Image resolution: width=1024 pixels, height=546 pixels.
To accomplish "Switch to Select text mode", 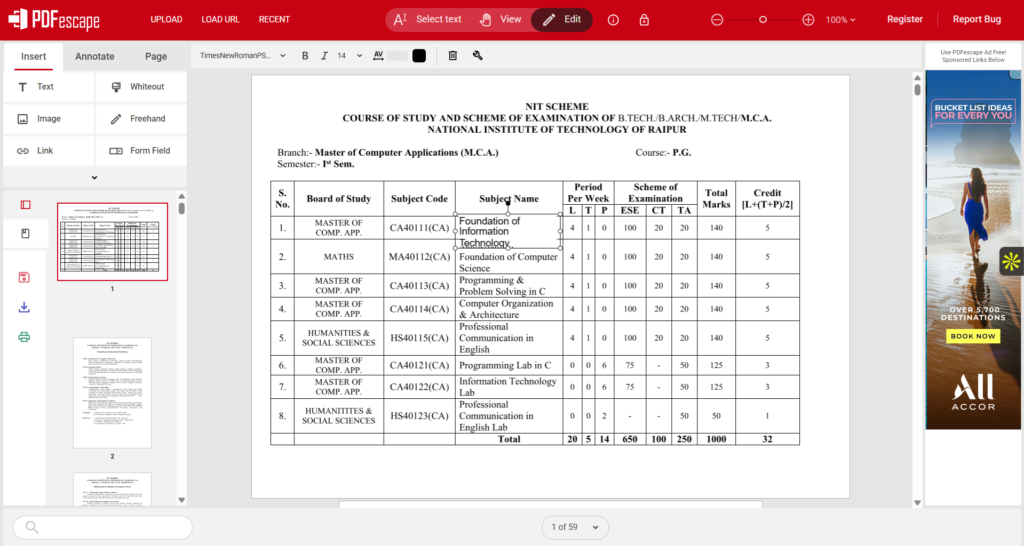I will [x=428, y=20].
